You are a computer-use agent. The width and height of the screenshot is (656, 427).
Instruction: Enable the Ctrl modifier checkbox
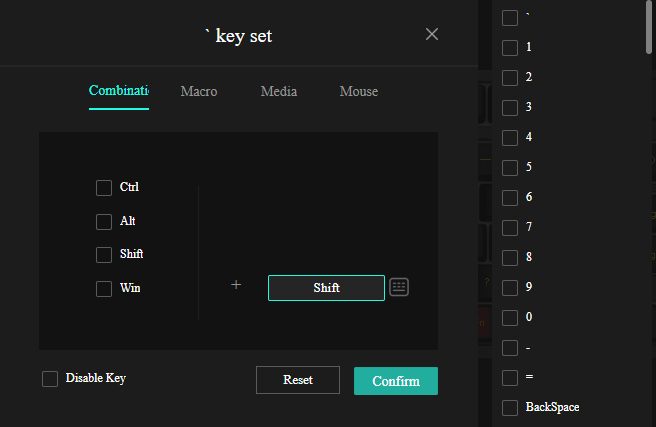(x=104, y=188)
